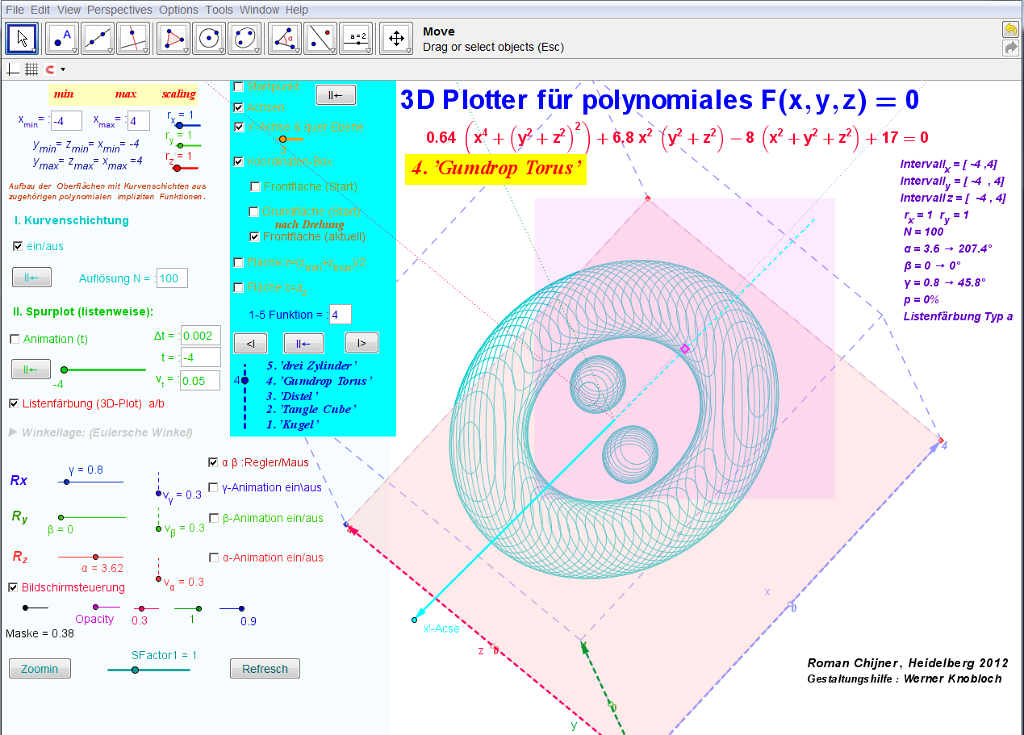
Task: Open the Perspectives menu
Action: point(121,9)
